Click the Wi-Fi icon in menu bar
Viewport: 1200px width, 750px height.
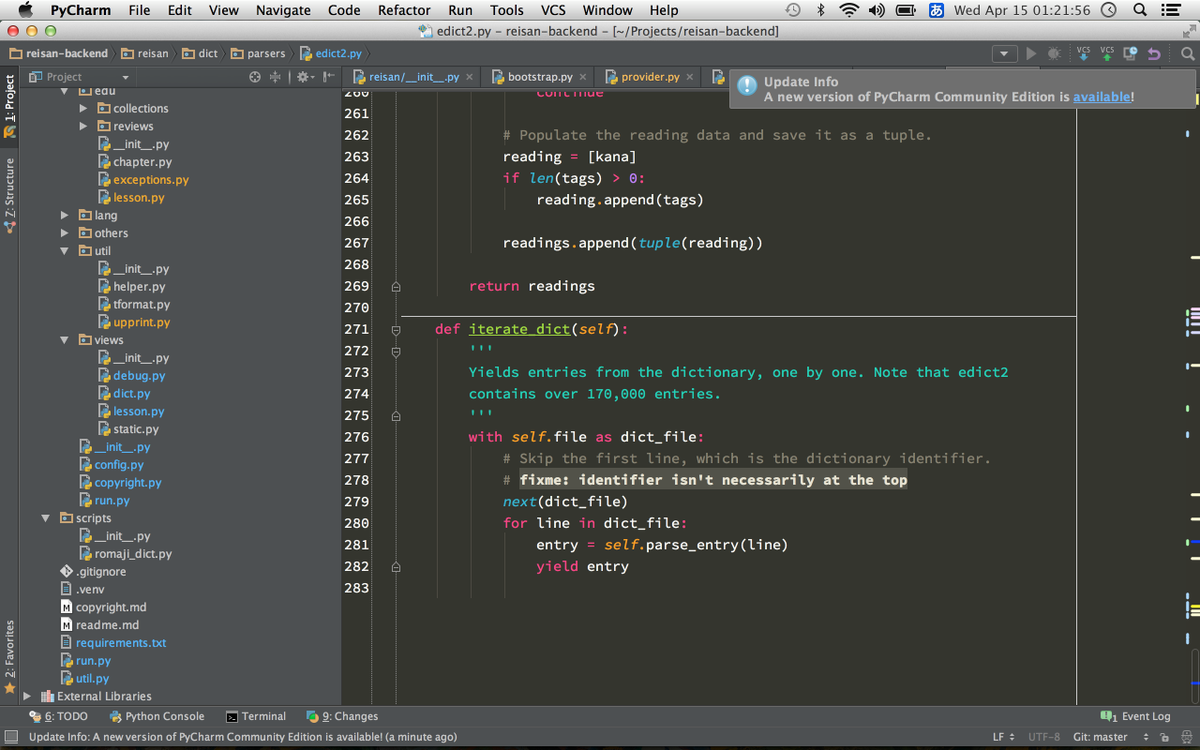pyautogui.click(x=849, y=10)
